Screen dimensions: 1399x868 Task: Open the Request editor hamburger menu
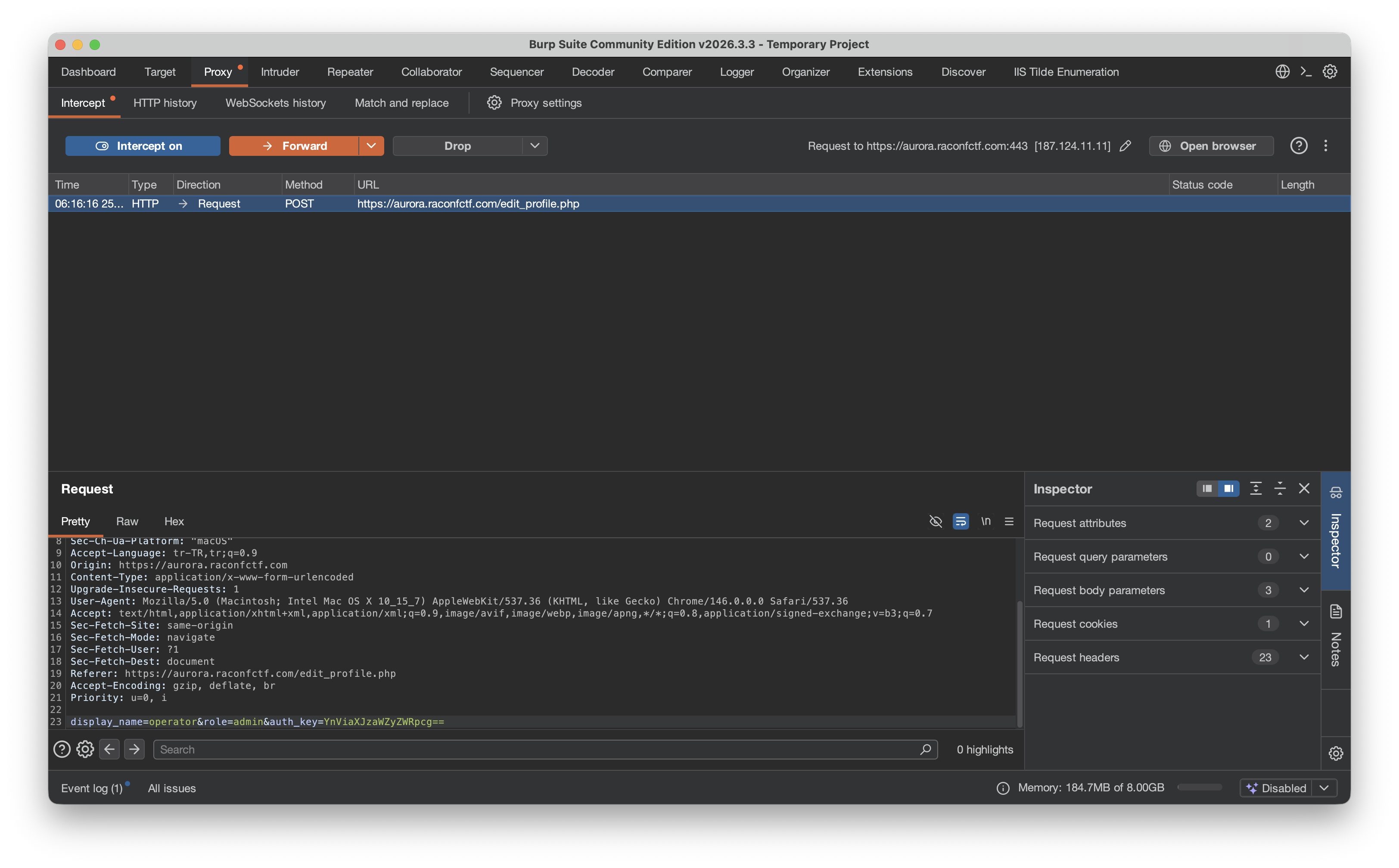(x=1009, y=521)
